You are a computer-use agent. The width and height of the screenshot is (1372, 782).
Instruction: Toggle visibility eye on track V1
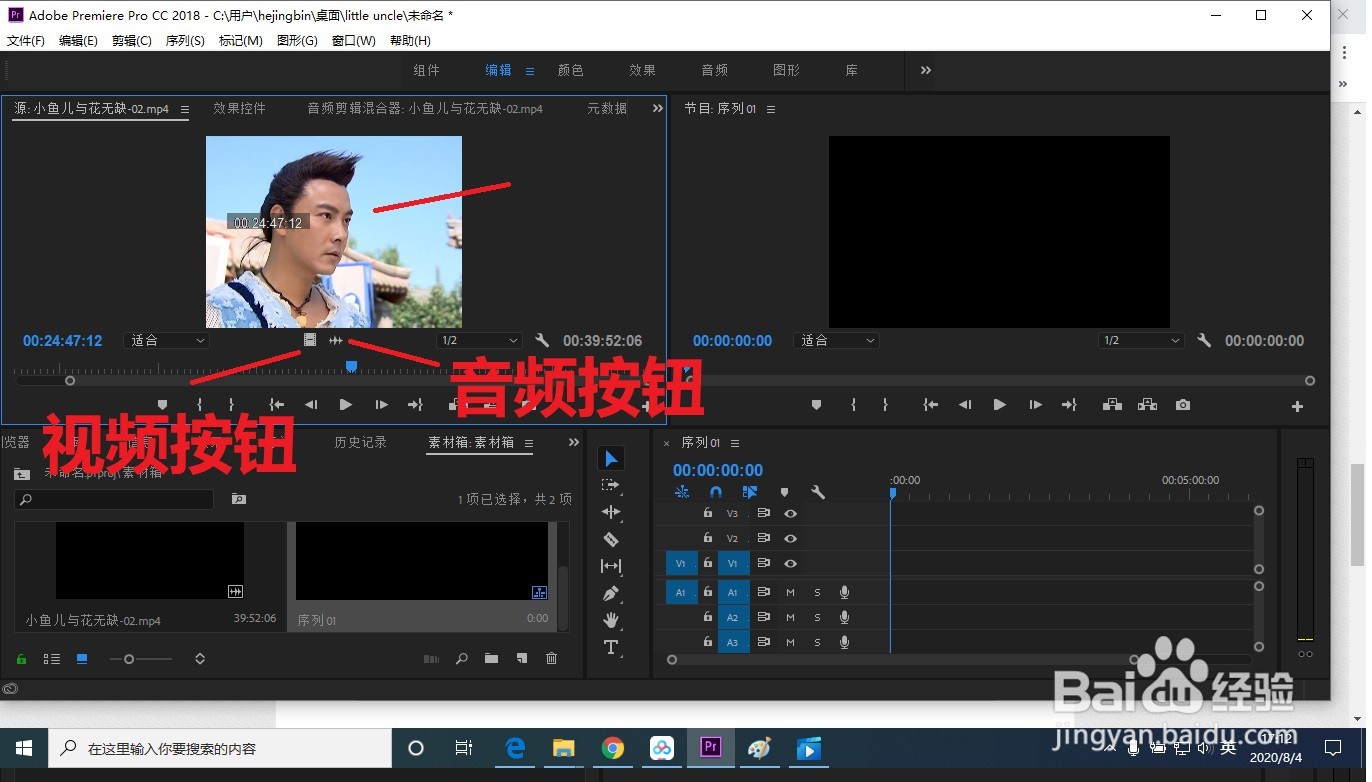tap(791, 563)
